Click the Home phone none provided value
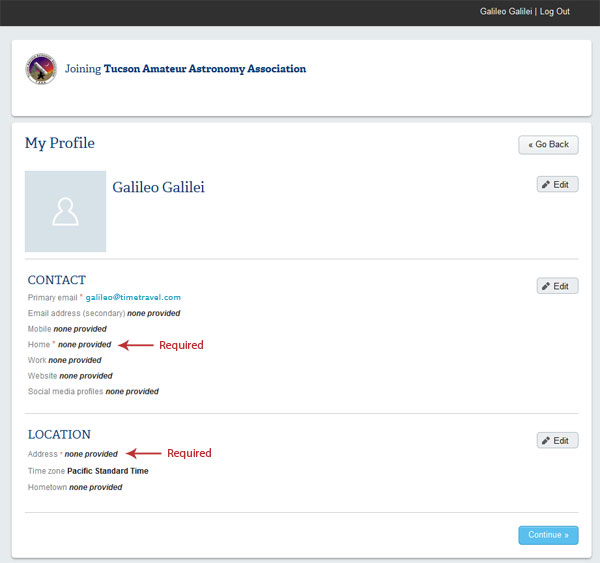 click(85, 344)
